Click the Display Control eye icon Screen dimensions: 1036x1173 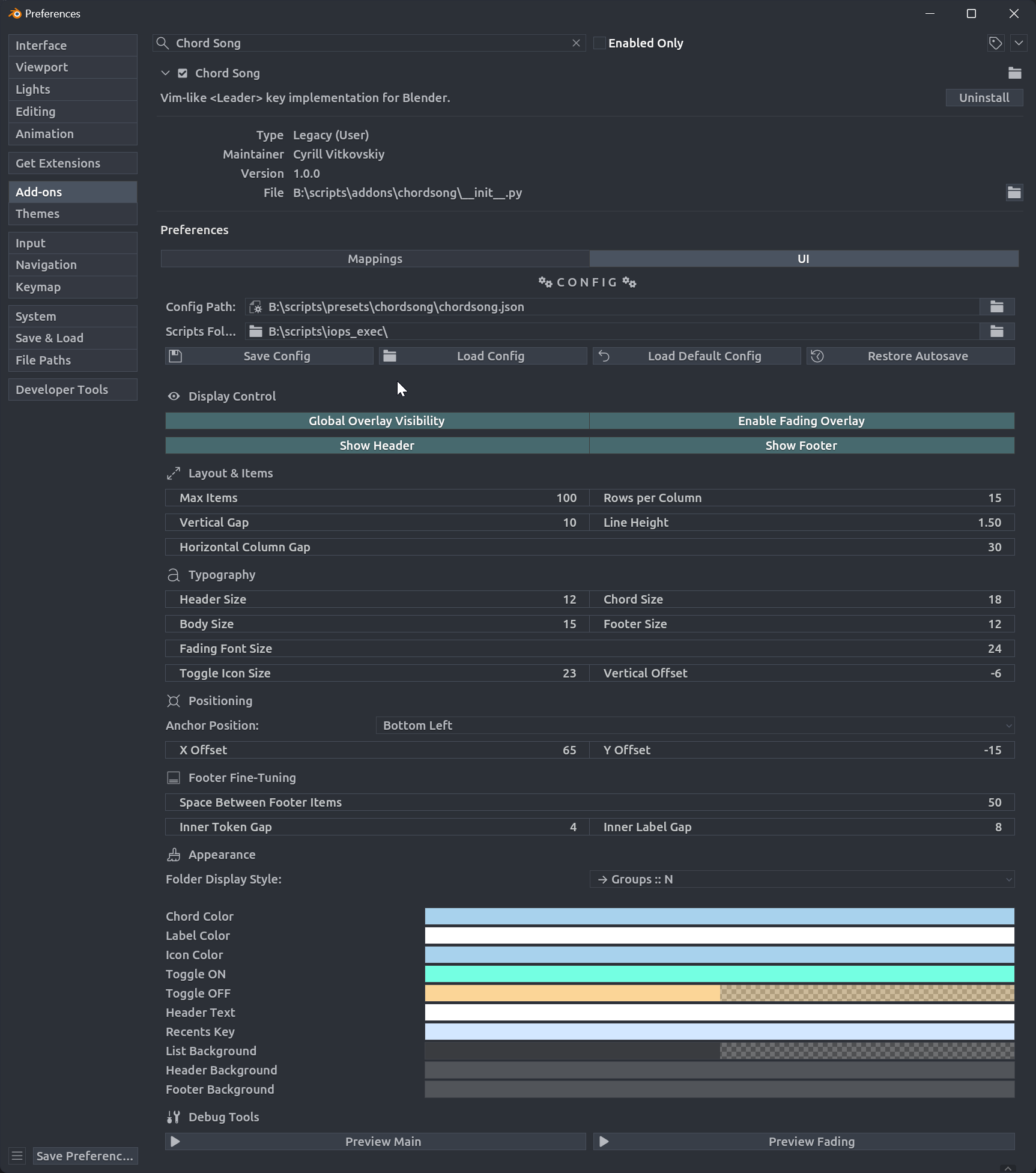(x=174, y=396)
